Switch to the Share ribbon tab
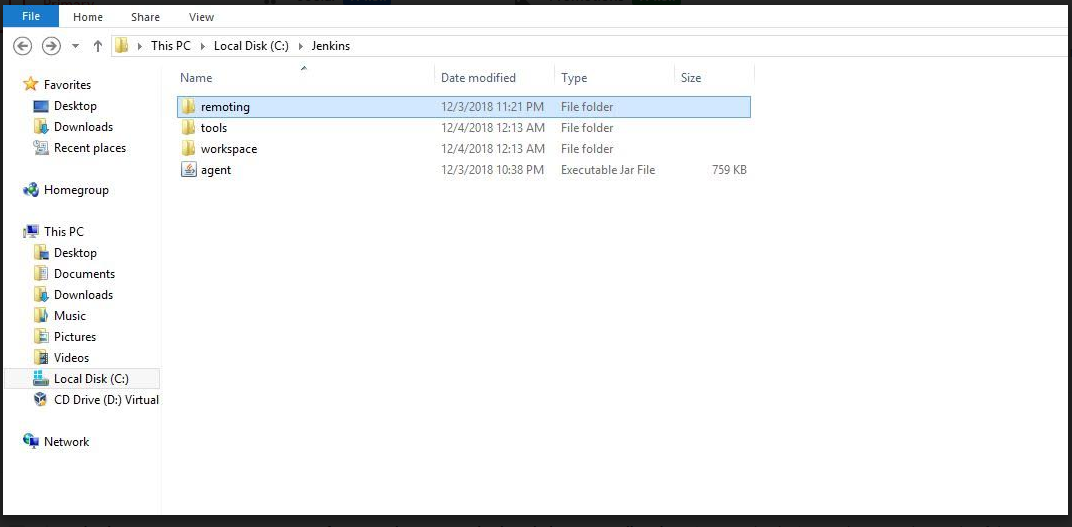The width and height of the screenshot is (1072, 527). (x=145, y=17)
